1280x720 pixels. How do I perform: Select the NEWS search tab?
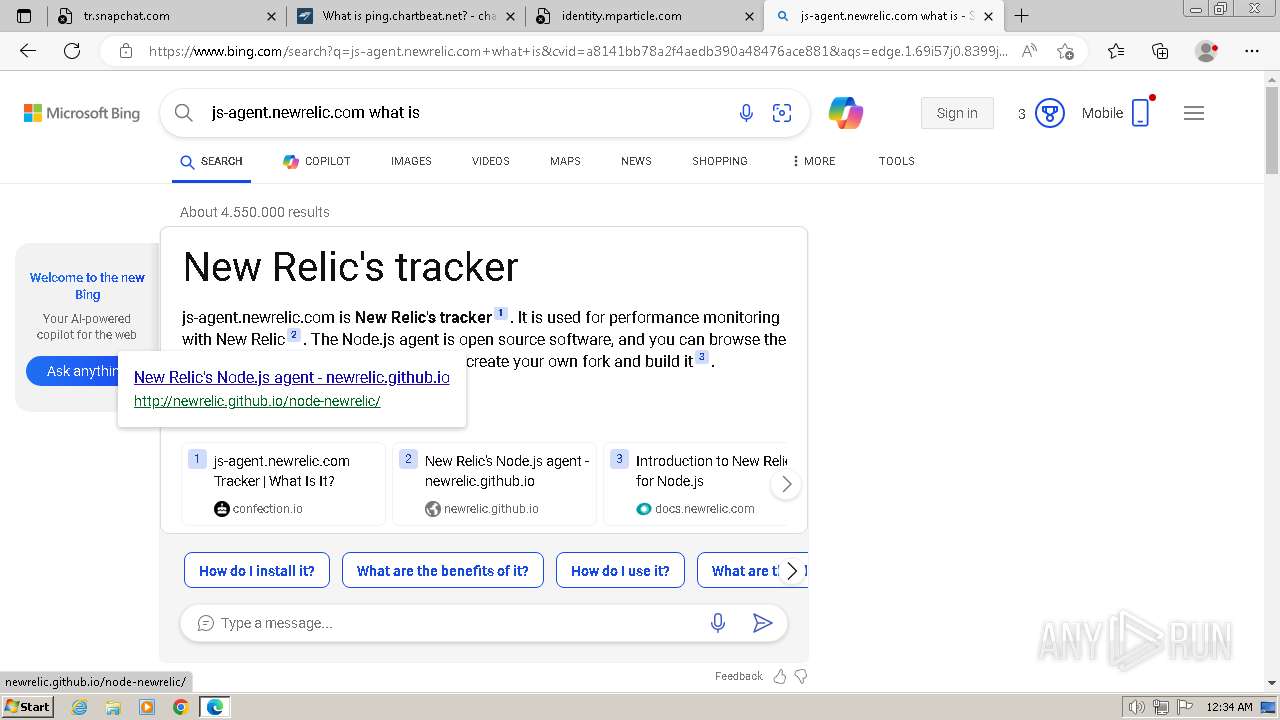click(x=636, y=161)
